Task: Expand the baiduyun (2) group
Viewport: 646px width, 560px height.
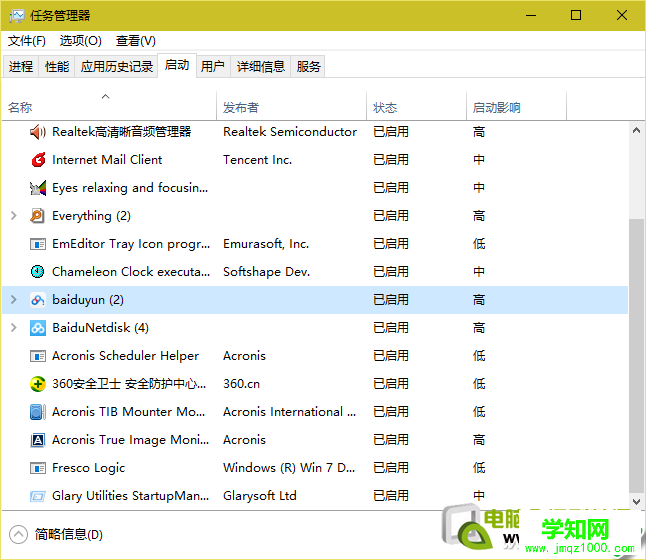Action: [13, 300]
